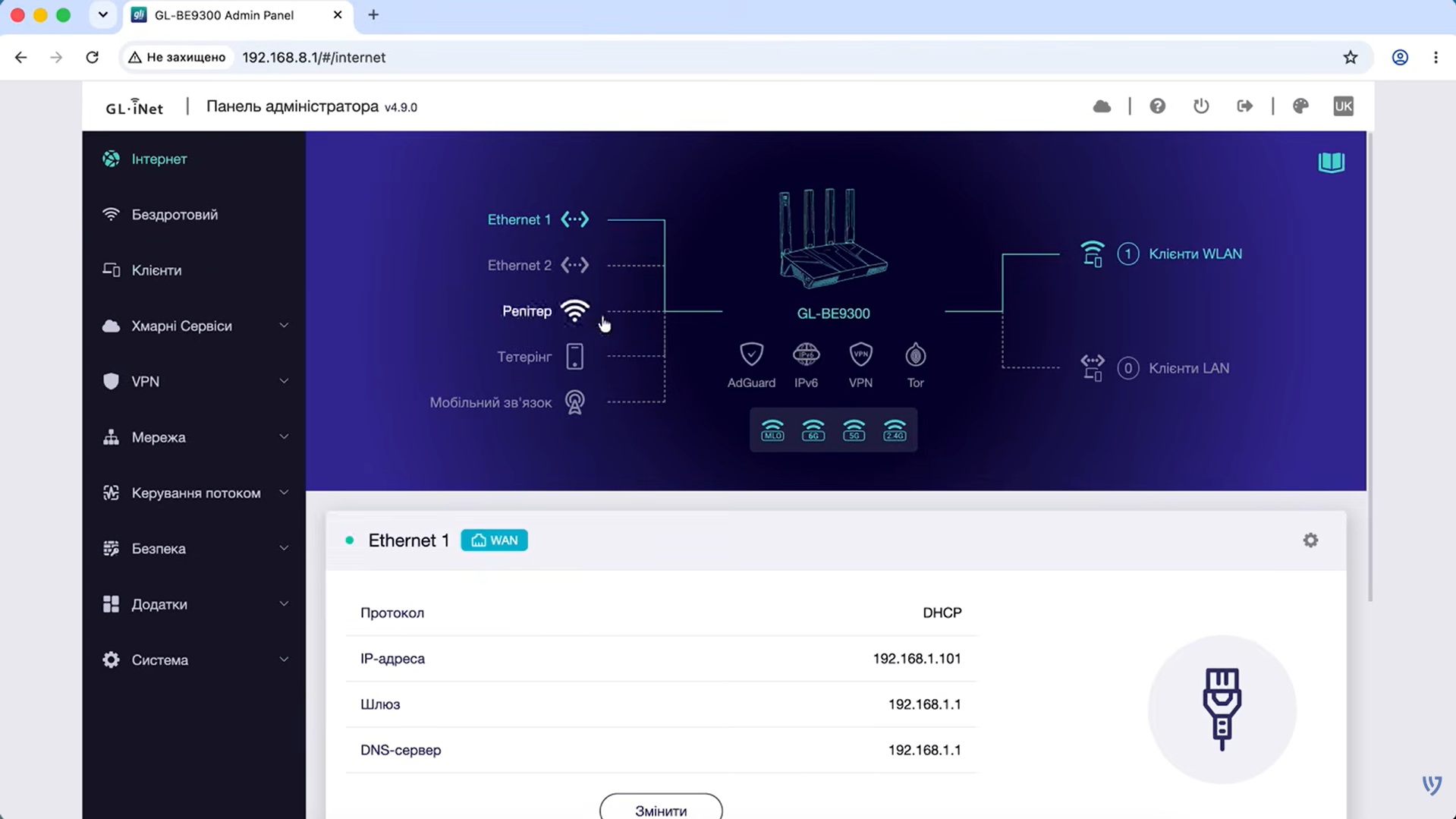1456x819 pixels.
Task: Expand the VPN sidebar menu
Action: coord(194,381)
